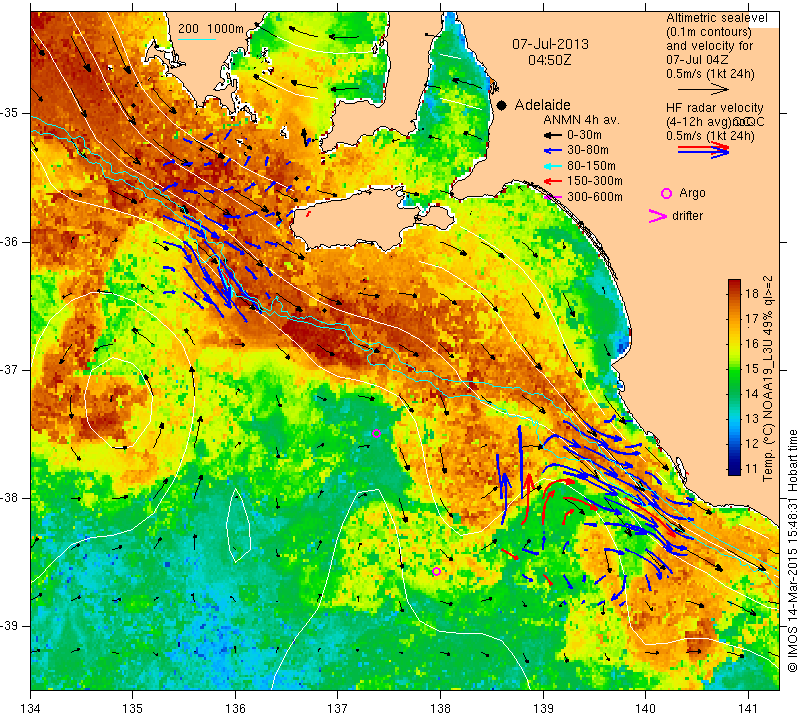Click the 'Temp. (°C) NOAA19_L3U' colorbar label
Screen dimensions: 800x720
pos(768,379)
